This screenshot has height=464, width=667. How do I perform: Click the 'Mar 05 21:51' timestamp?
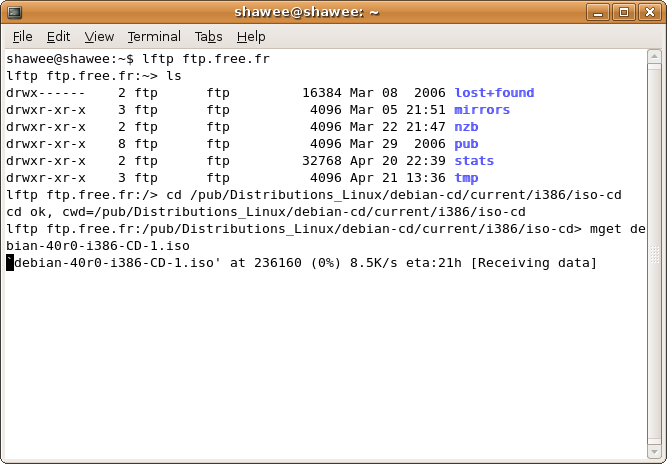[398, 110]
